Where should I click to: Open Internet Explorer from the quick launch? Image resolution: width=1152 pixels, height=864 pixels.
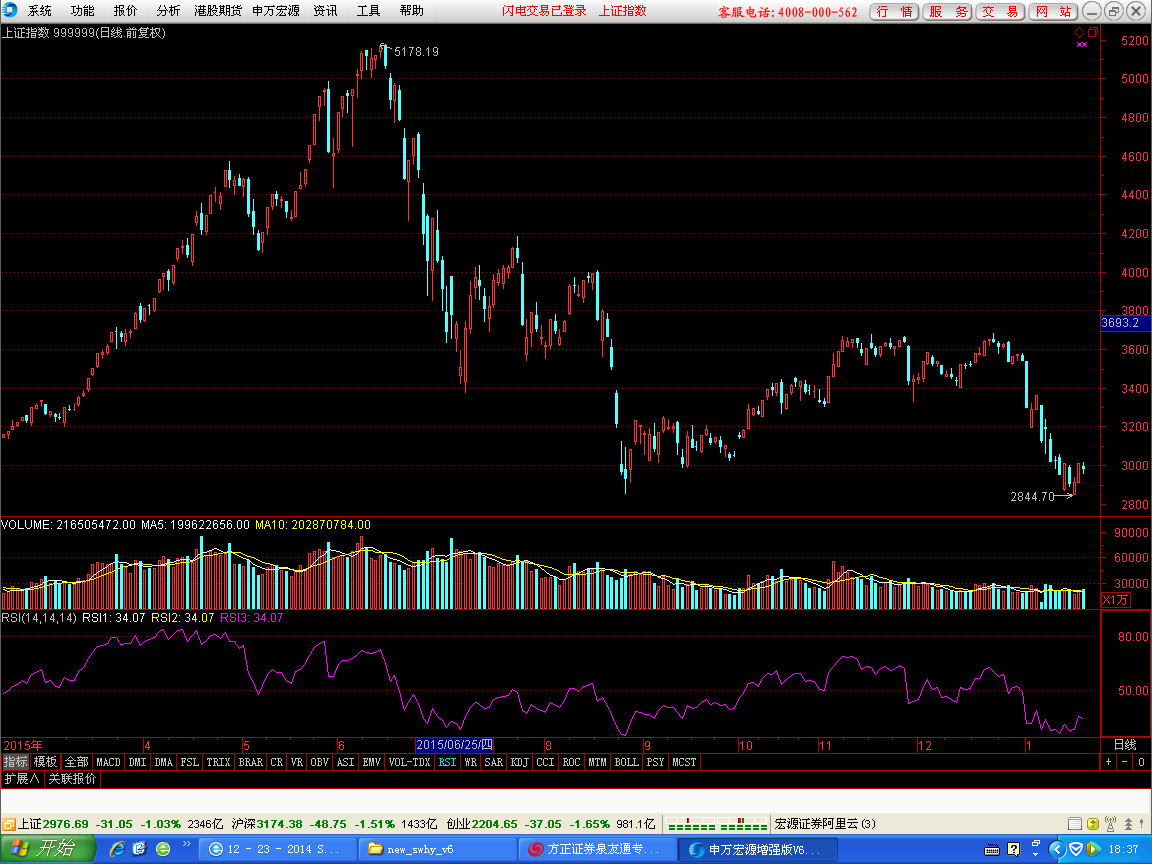click(x=117, y=849)
